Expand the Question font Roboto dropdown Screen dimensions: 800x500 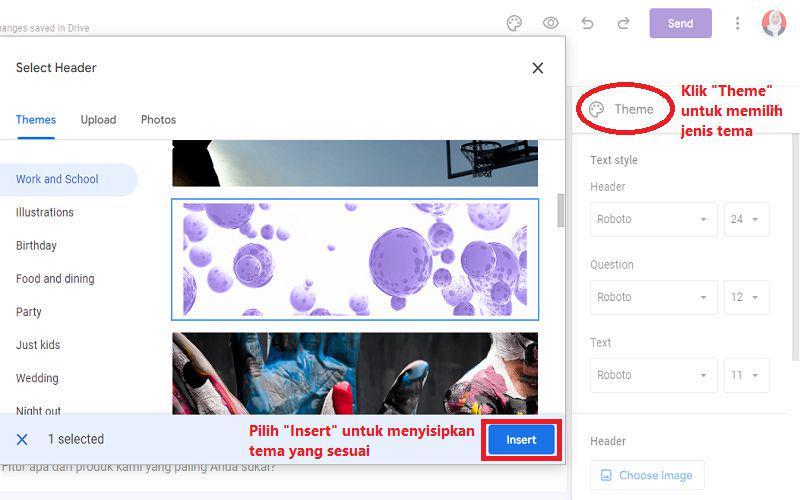click(x=654, y=297)
